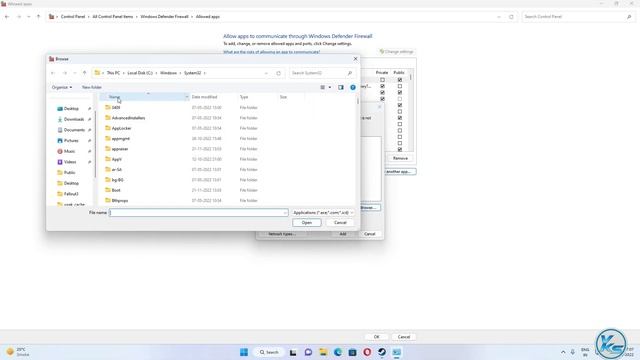This screenshot has height=360, width=640.
Task: Open the Chat app from taskbar
Action: tap(308, 352)
